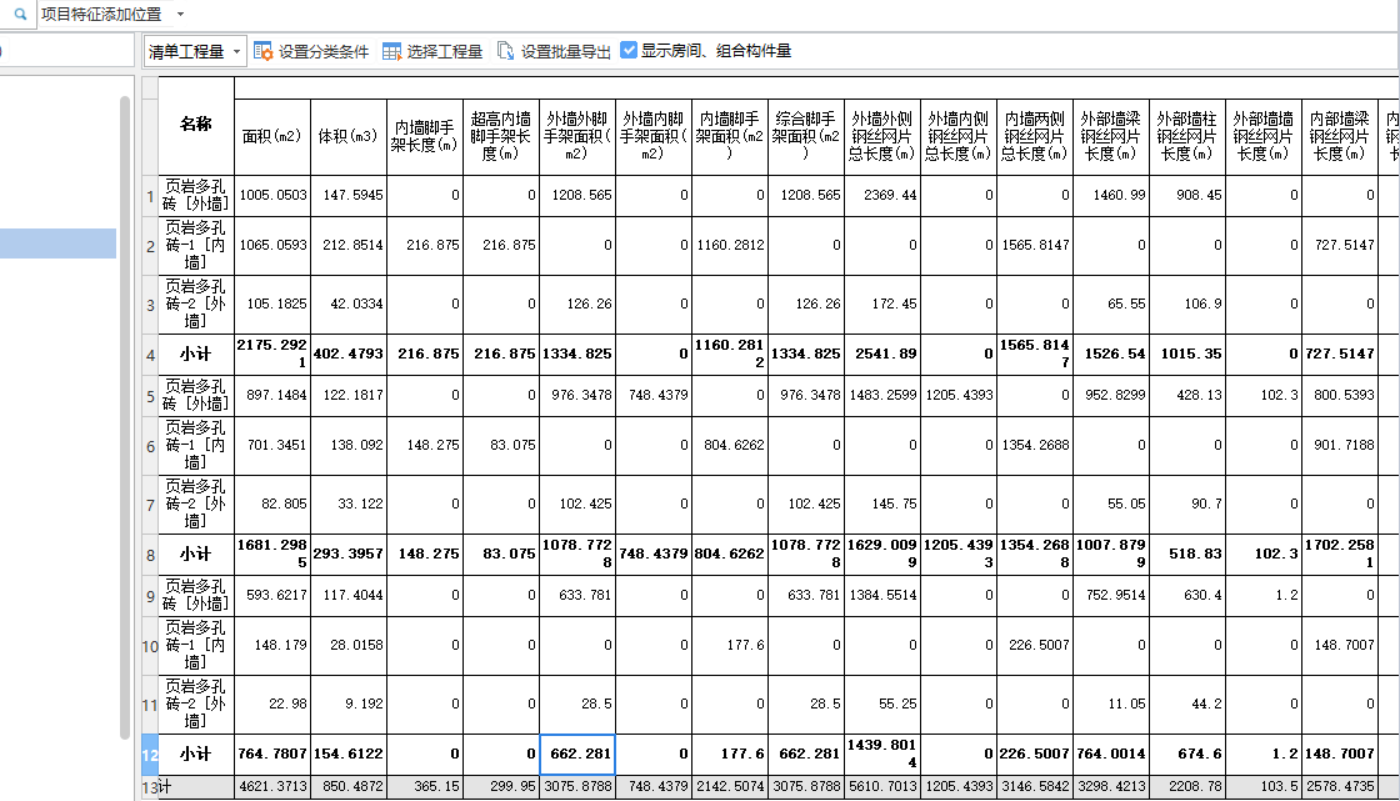
Task: Click the 内墙脚手架长度(m) column header
Action: (x=424, y=137)
